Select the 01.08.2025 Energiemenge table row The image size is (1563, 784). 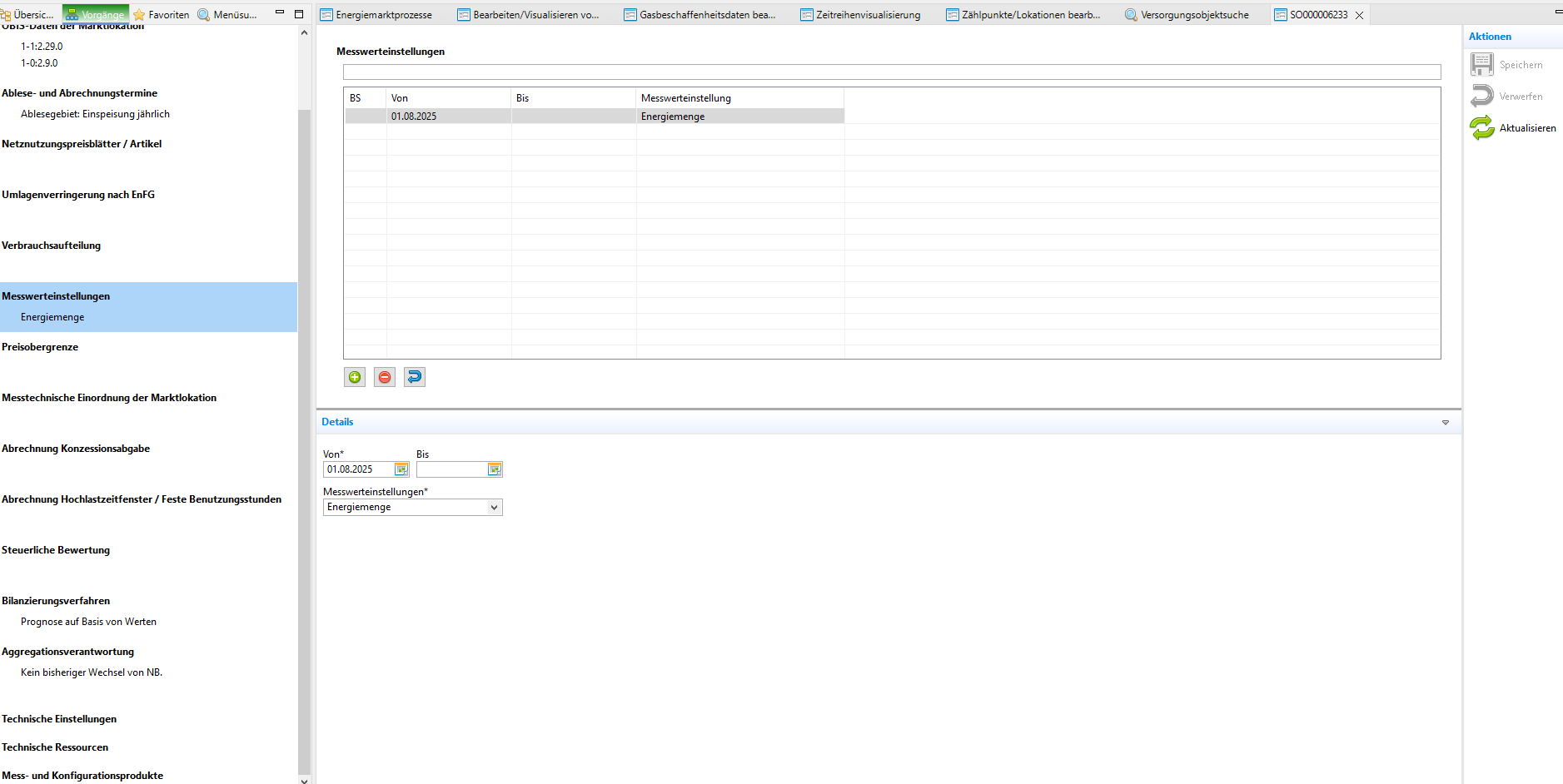tap(595, 117)
